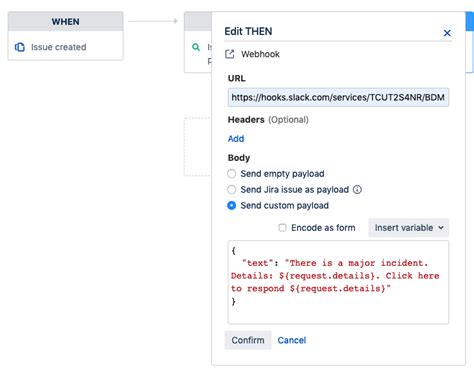Focus the webhook URL input field
The height and width of the screenshot is (372, 474).
(338, 97)
